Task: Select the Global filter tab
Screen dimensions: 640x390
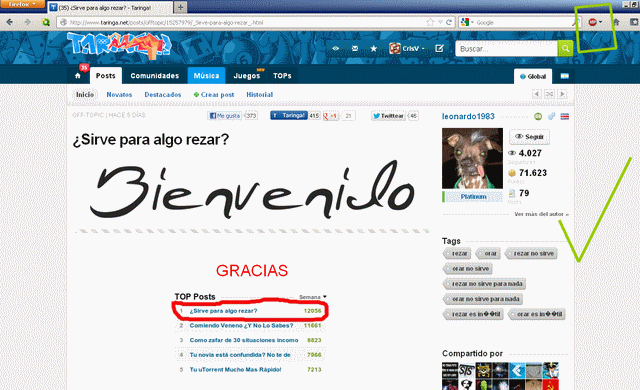Action: pos(533,76)
